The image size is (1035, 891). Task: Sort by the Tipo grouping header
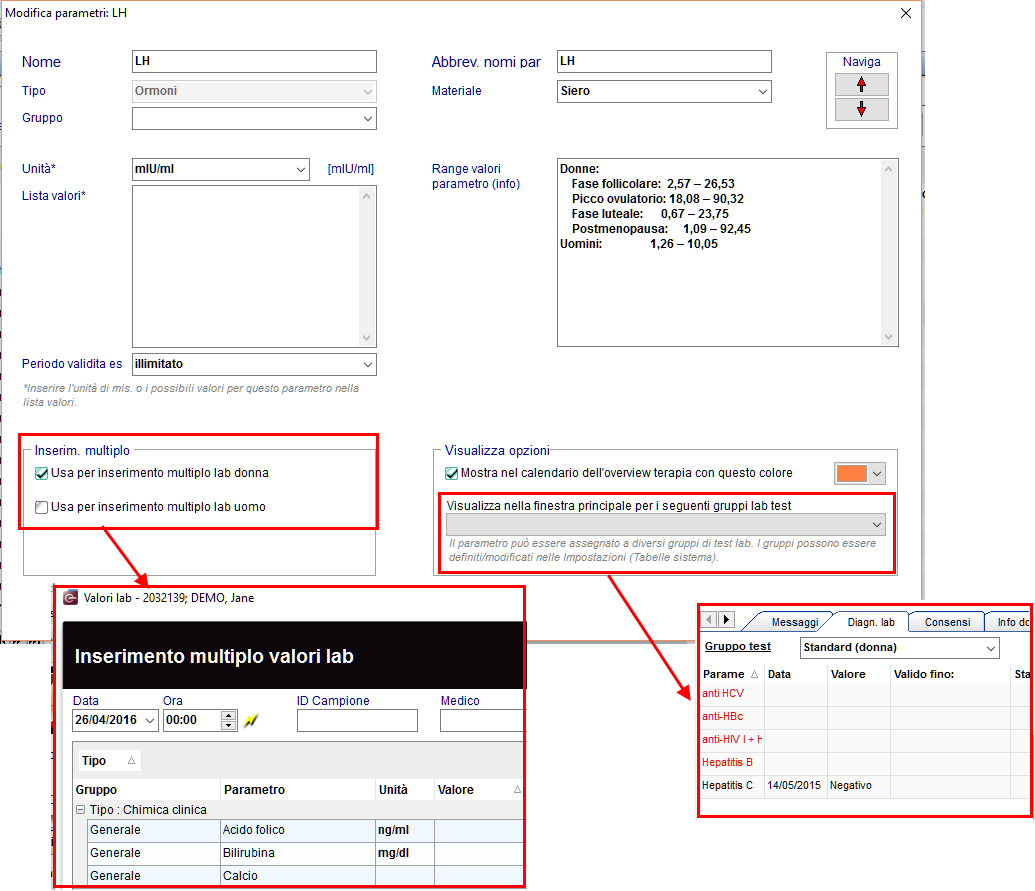[109, 760]
